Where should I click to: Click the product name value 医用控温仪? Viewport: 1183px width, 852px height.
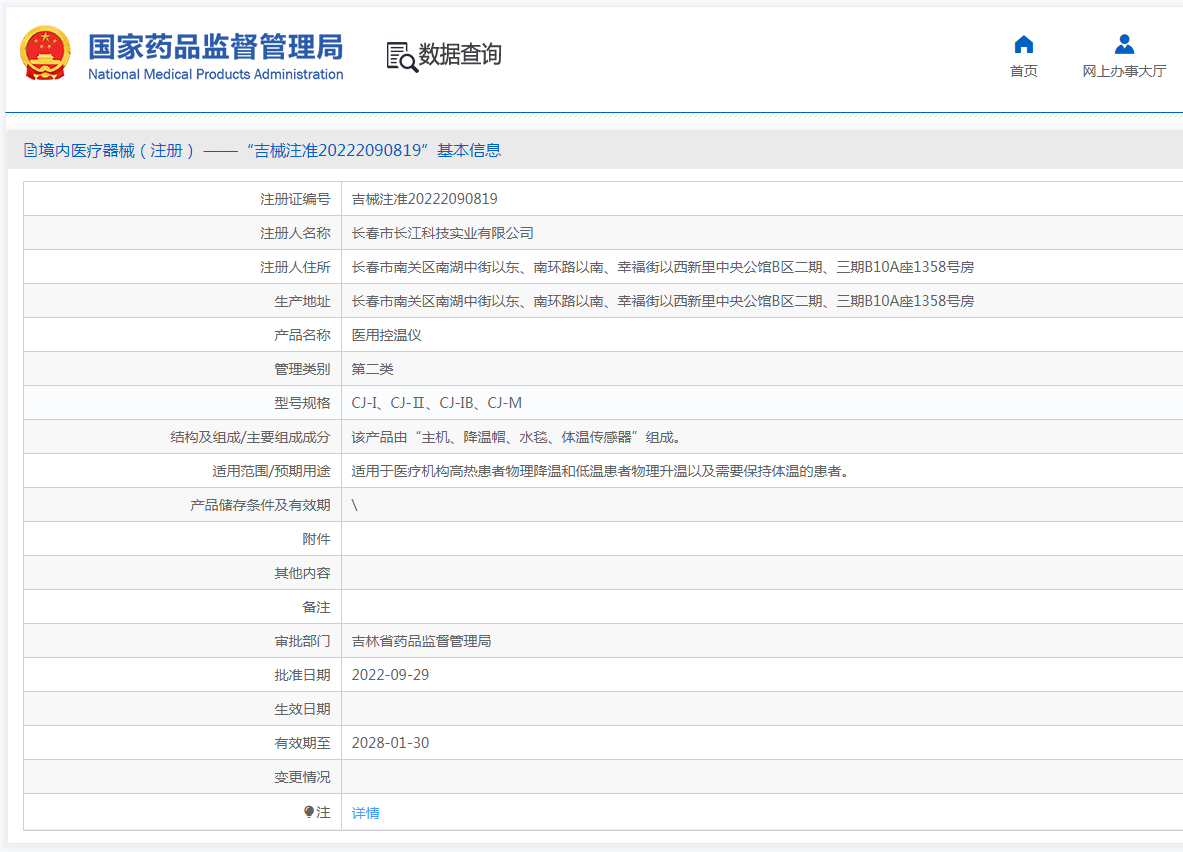386,335
